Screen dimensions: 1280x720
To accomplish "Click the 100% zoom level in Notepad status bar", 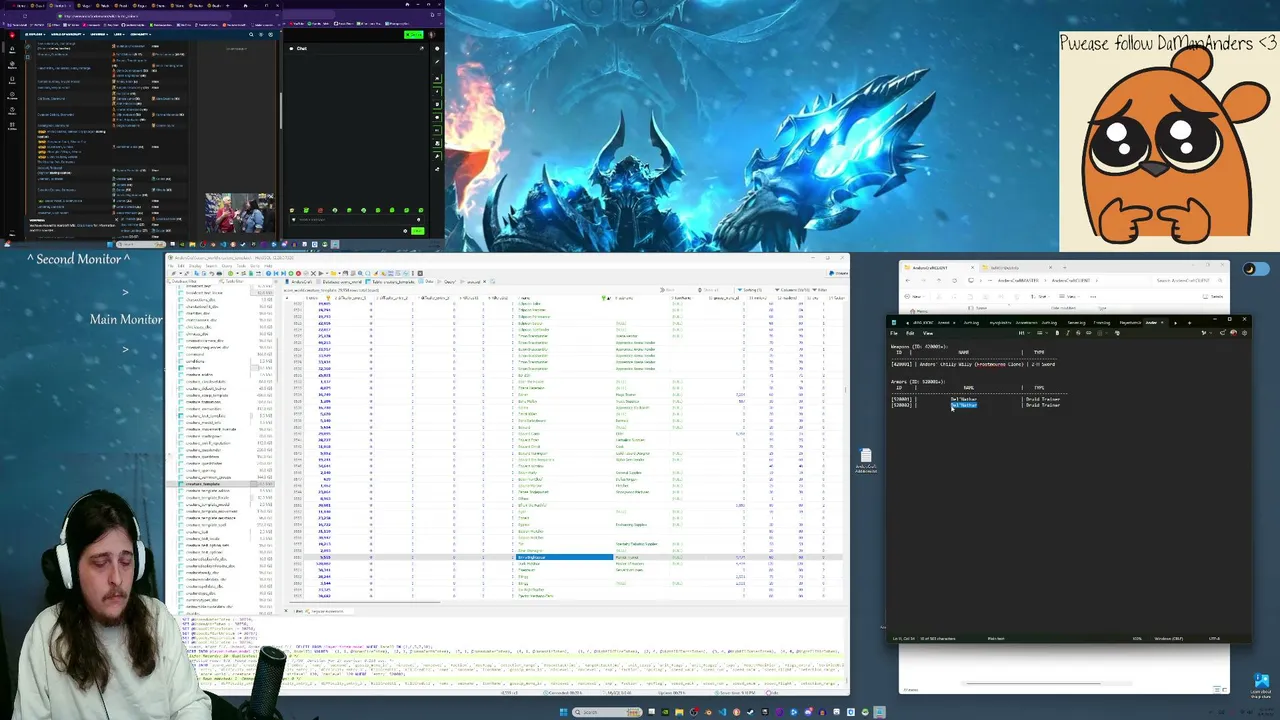I will (x=1137, y=638).
